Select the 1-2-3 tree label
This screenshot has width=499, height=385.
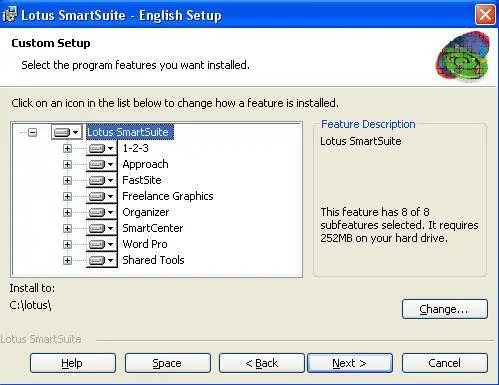point(135,148)
